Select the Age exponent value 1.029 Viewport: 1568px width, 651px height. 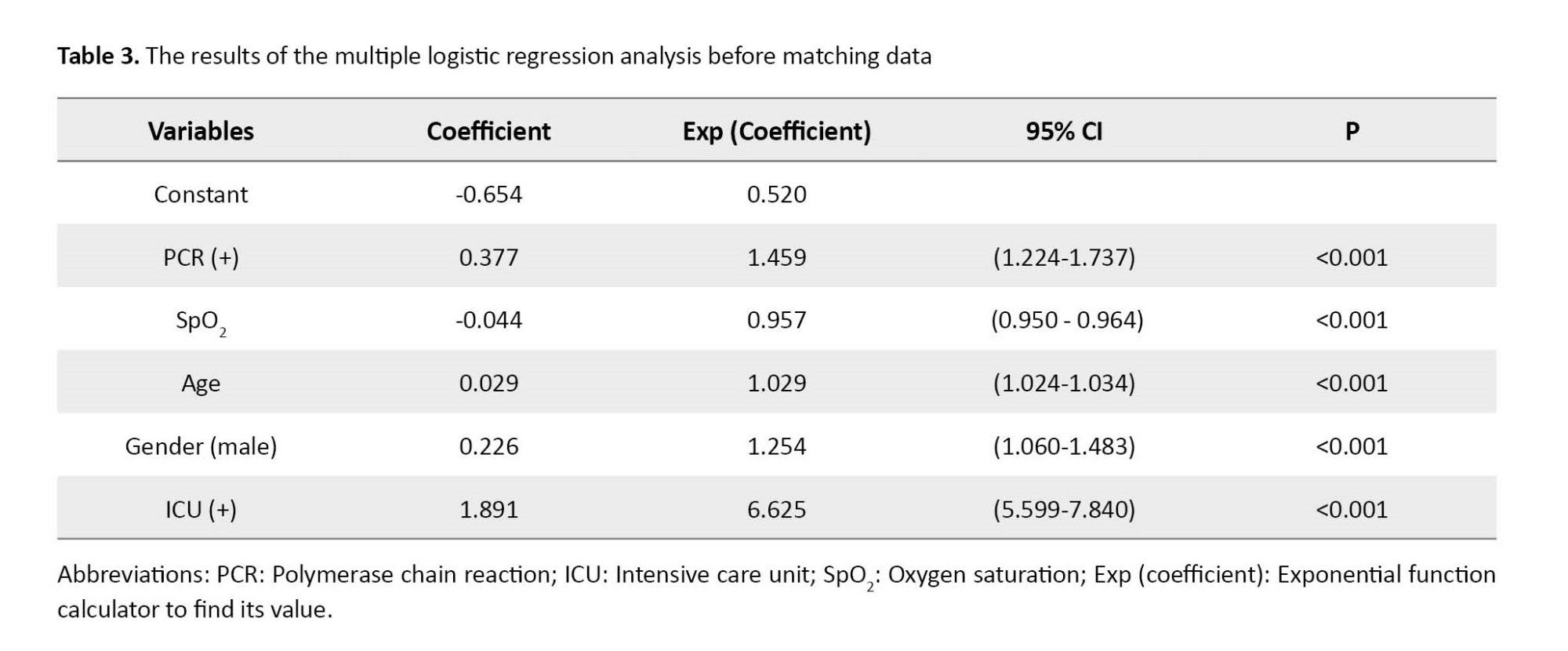point(776,384)
